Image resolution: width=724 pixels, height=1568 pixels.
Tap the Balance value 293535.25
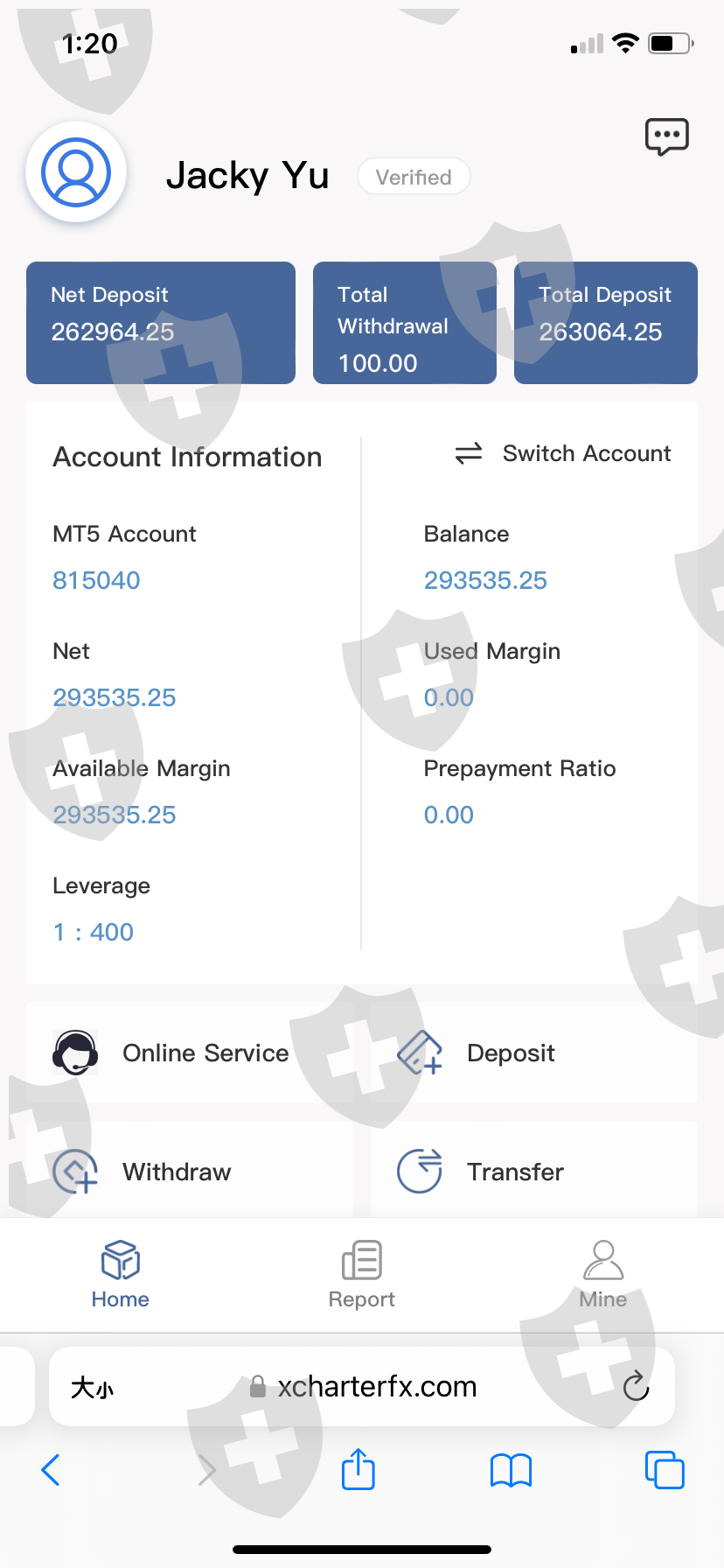click(x=485, y=580)
